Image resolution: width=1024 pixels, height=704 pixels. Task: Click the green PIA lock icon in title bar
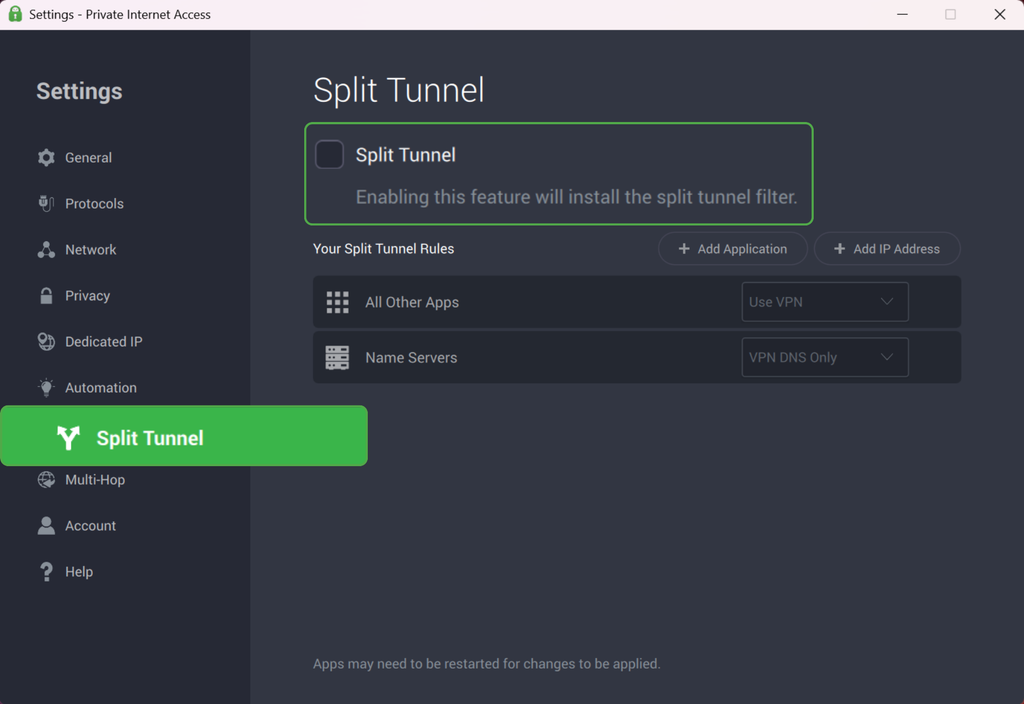click(x=15, y=14)
